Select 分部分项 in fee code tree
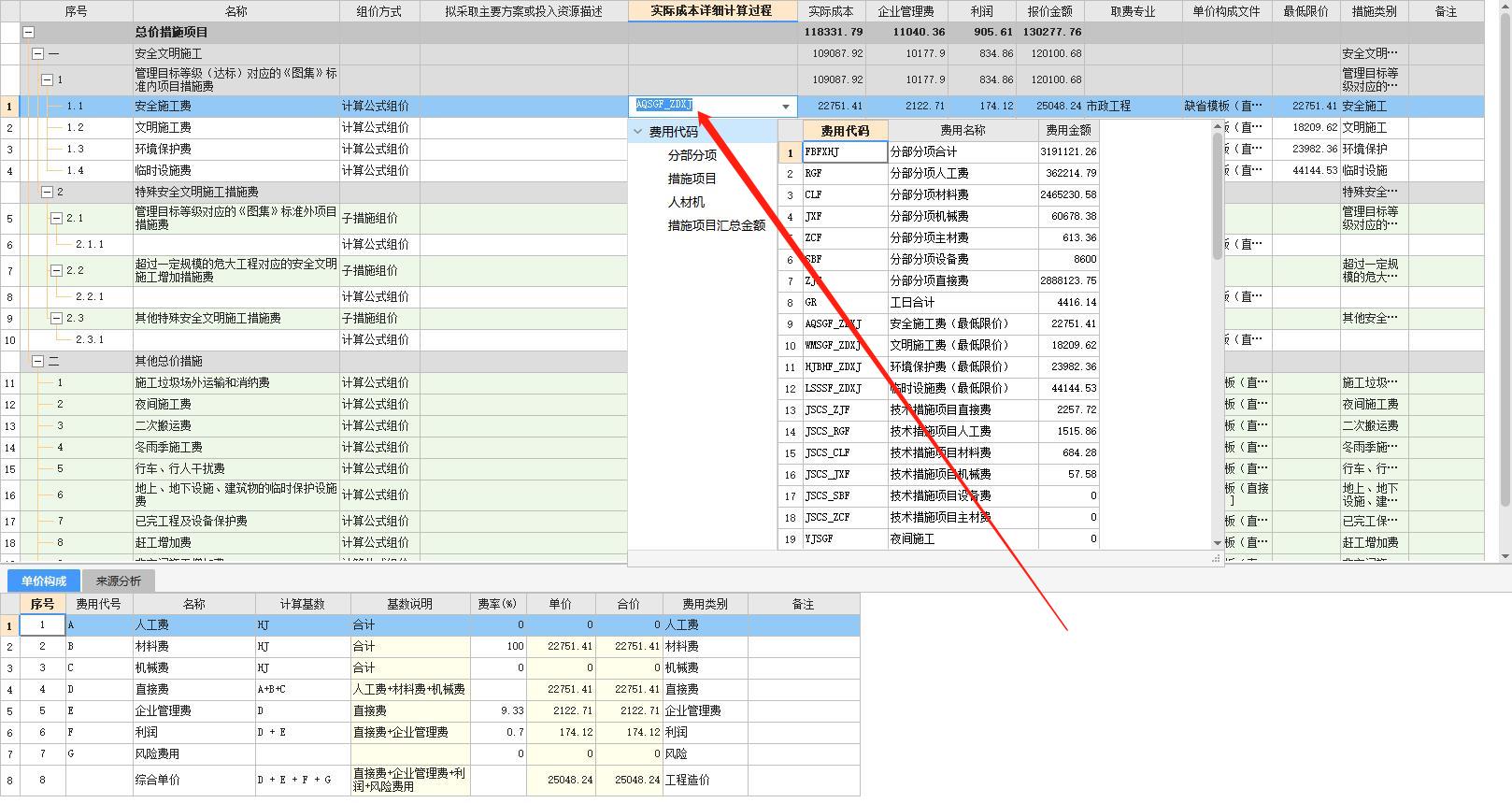1512x803 pixels. (692, 155)
